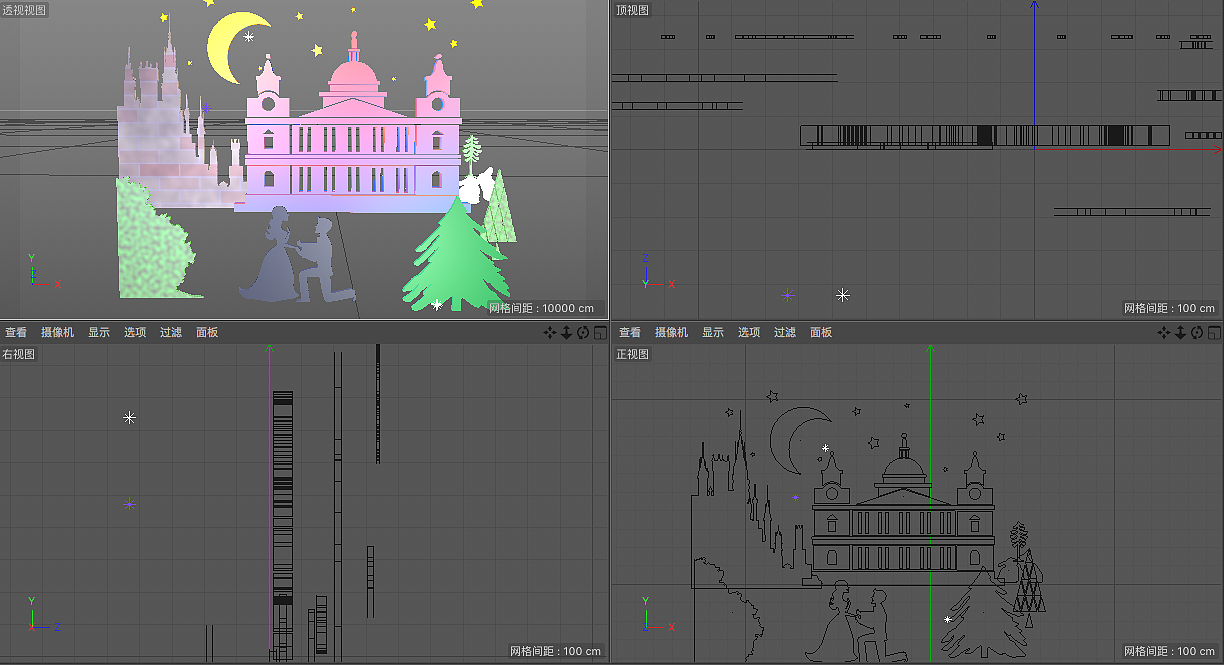Select the purple light marker in the right view
This screenshot has height=665, width=1224.
[129, 503]
